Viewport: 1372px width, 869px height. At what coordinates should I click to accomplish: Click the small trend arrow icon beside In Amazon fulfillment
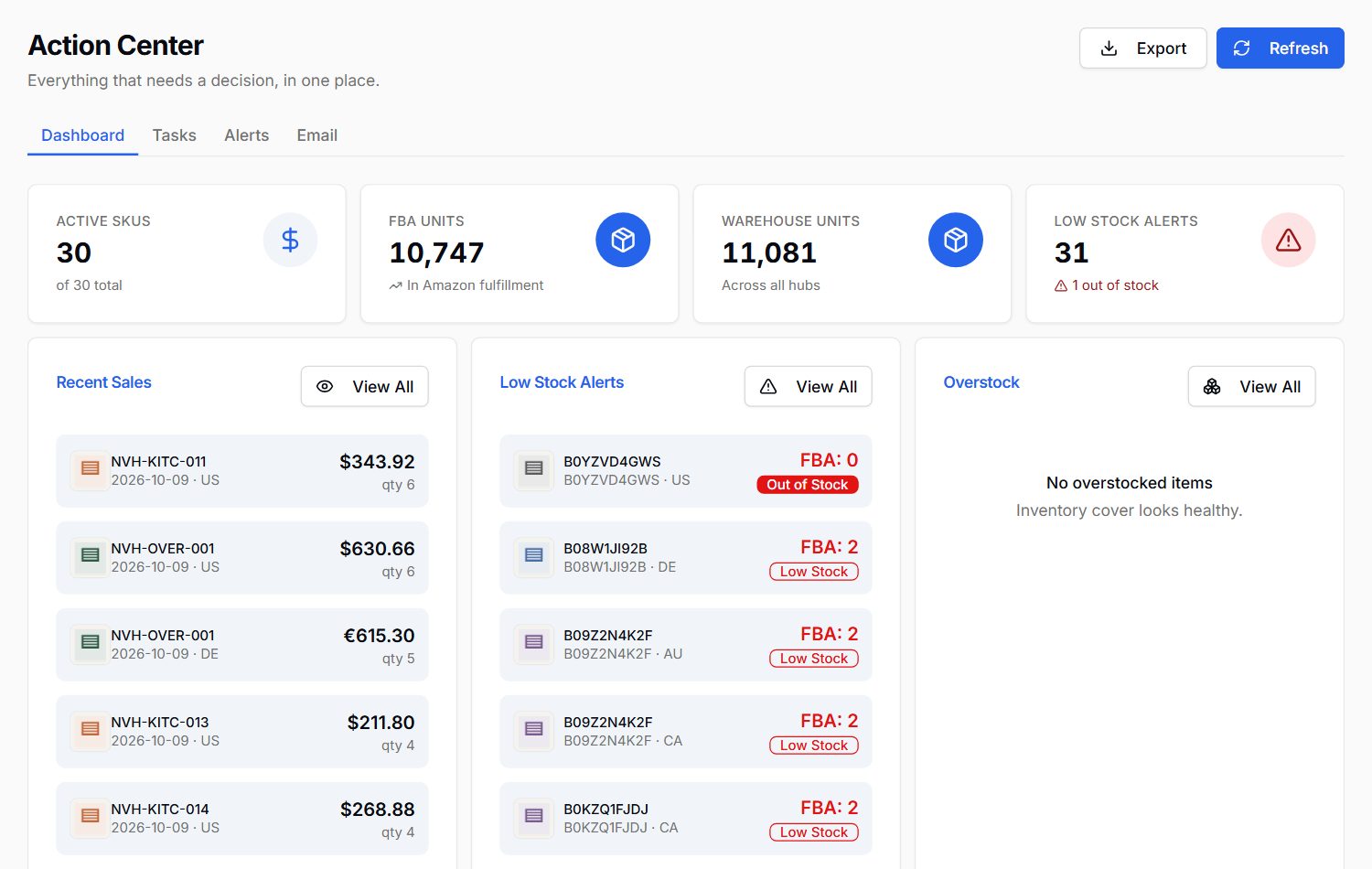point(395,286)
